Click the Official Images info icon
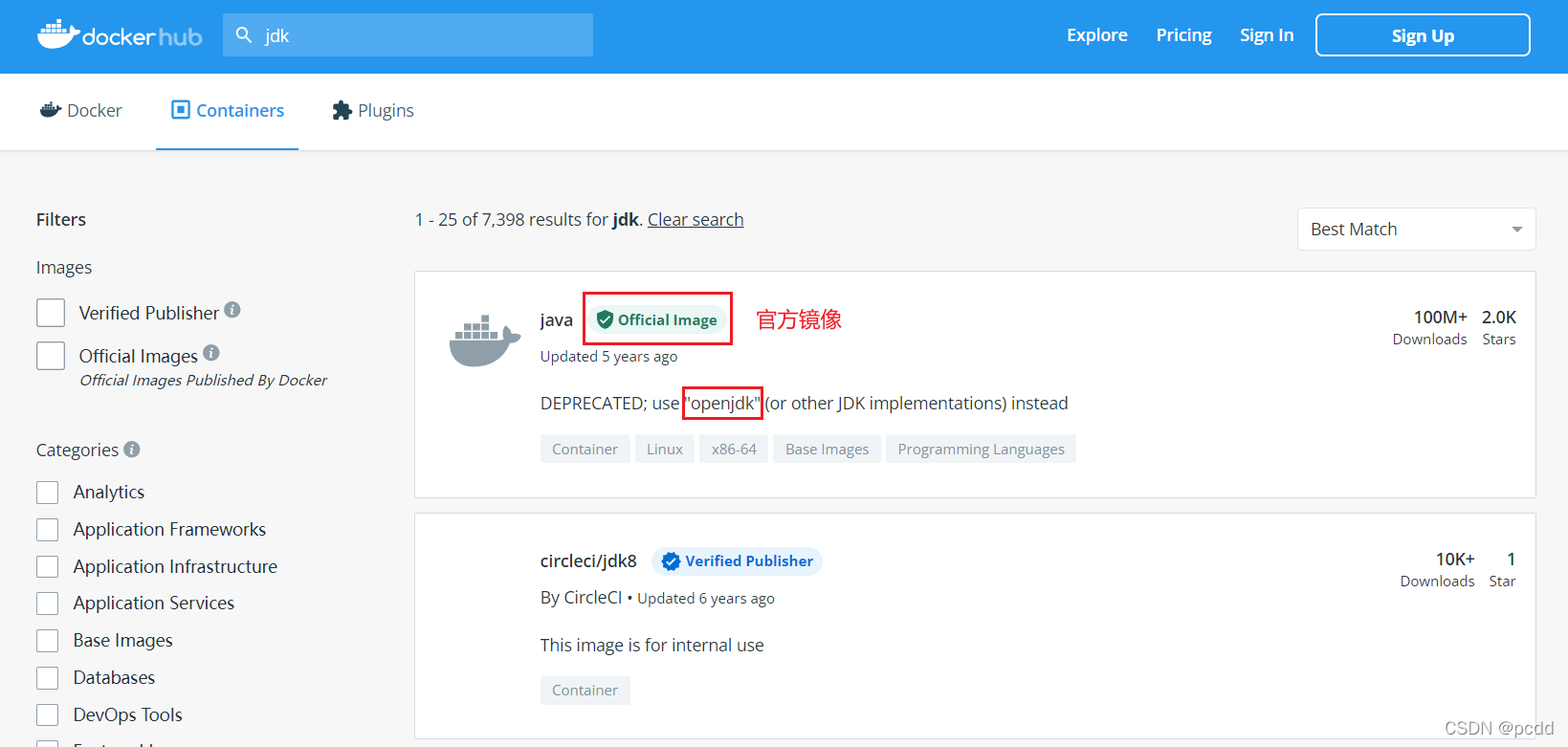Viewport: 1568px width, 747px height. (211, 353)
